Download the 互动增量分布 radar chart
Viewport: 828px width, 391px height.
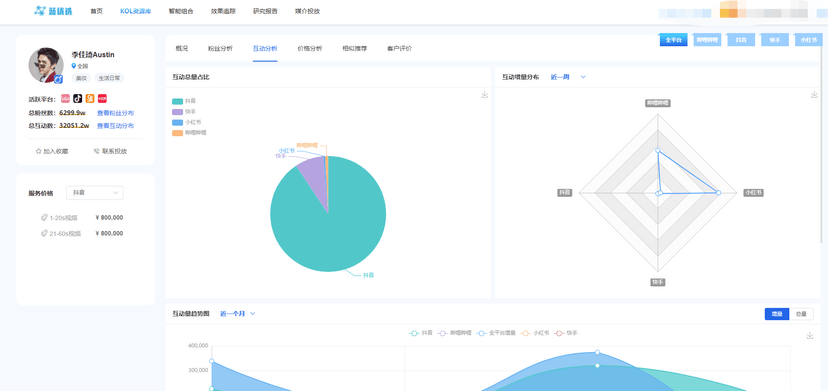click(x=814, y=95)
